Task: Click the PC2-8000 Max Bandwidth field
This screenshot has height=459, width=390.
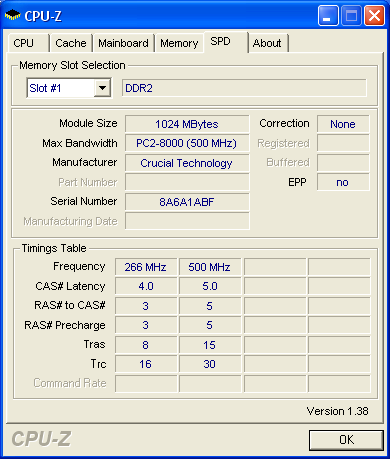Action: pyautogui.click(x=187, y=143)
